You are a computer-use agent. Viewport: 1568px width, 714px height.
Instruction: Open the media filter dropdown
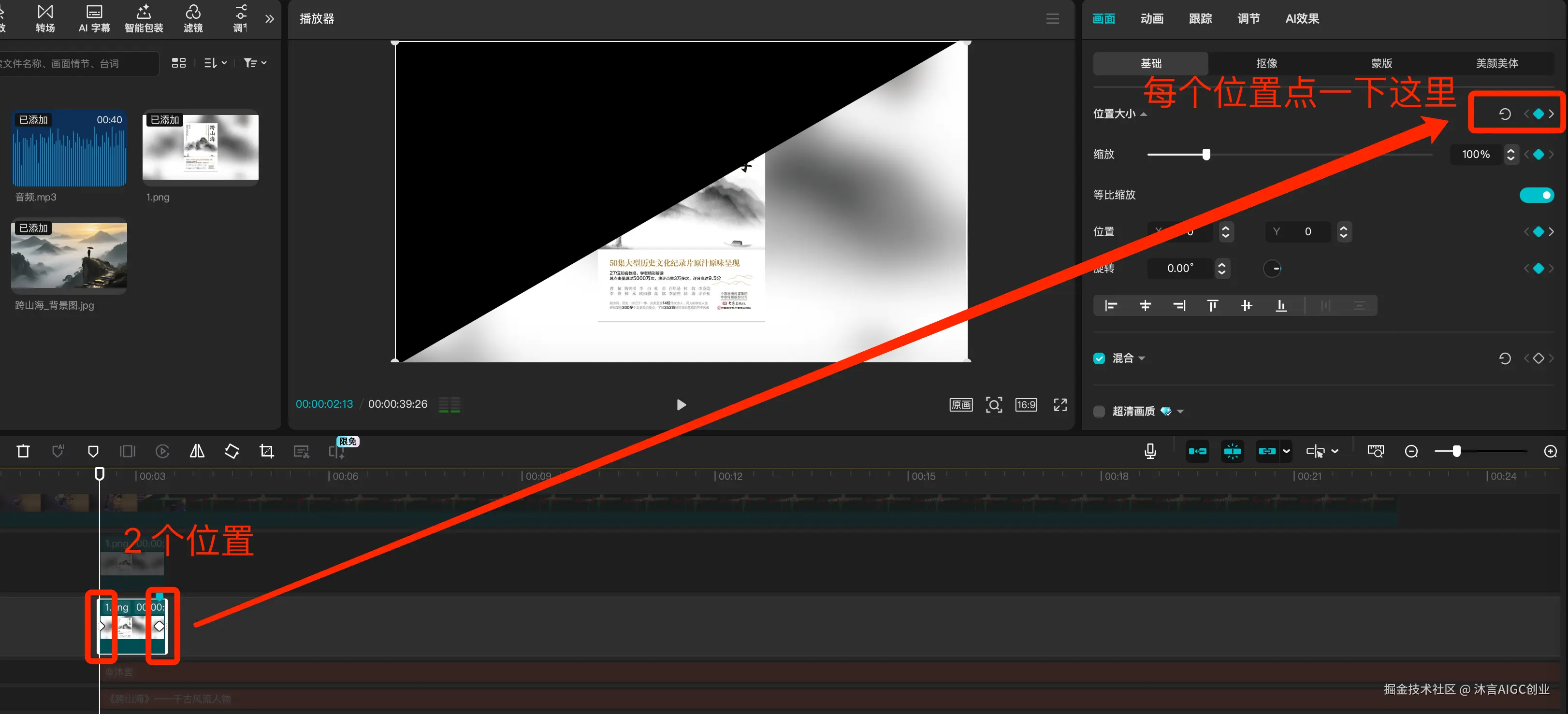point(254,63)
